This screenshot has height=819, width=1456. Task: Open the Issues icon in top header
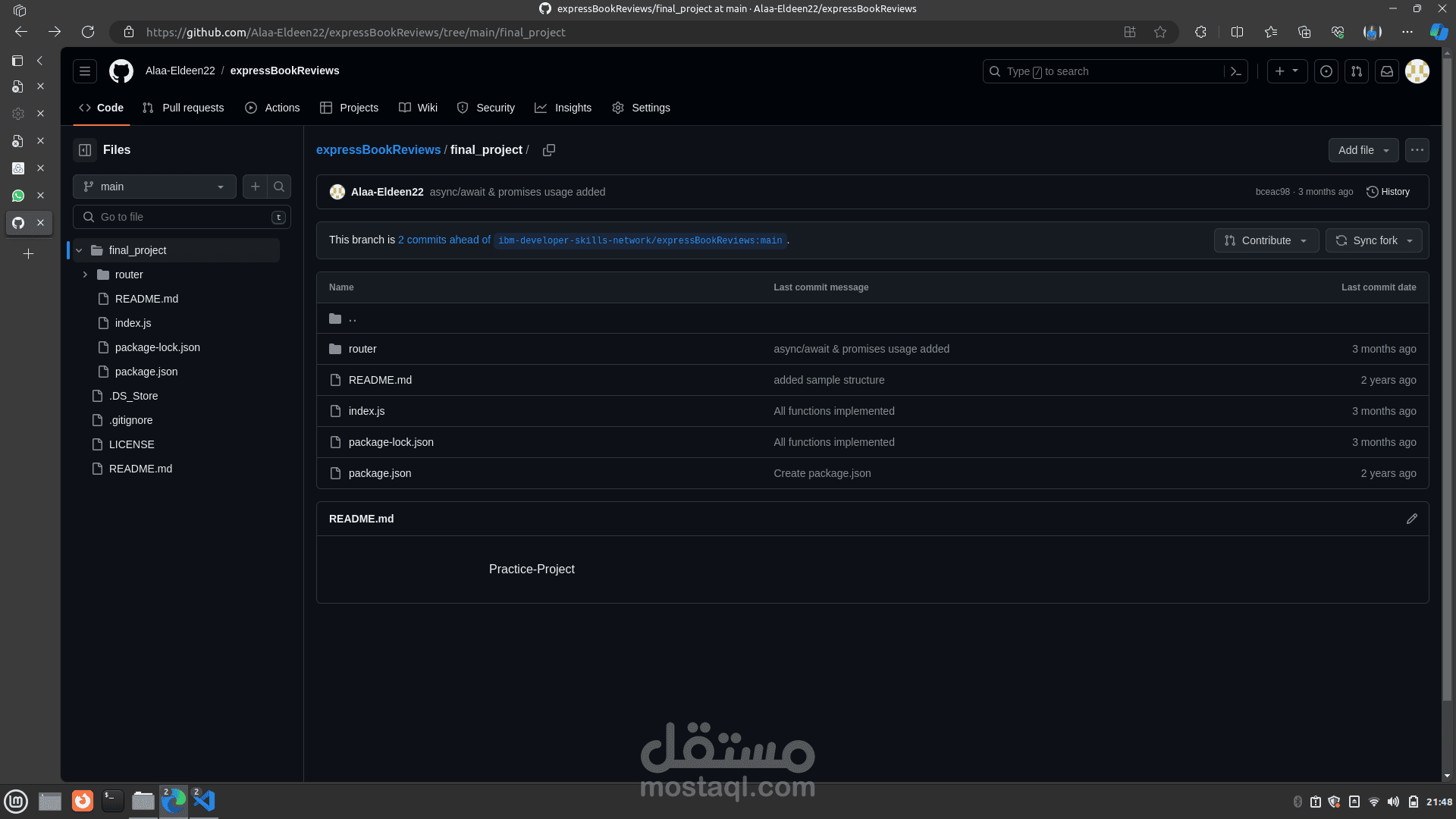(x=1326, y=71)
